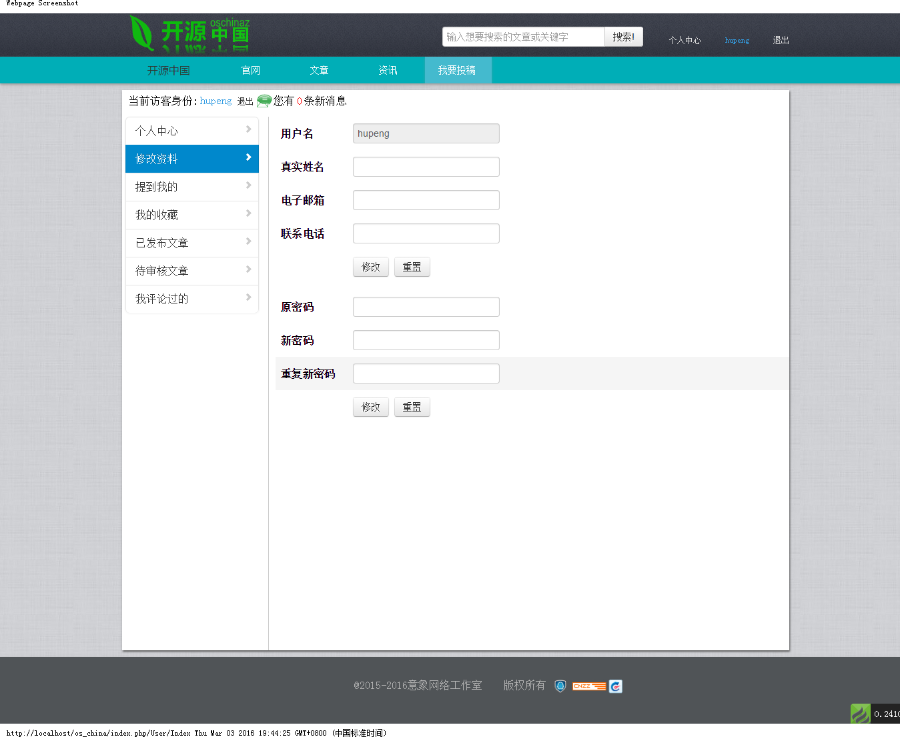
Task: Click the blue C icon in the footer
Action: point(615,686)
